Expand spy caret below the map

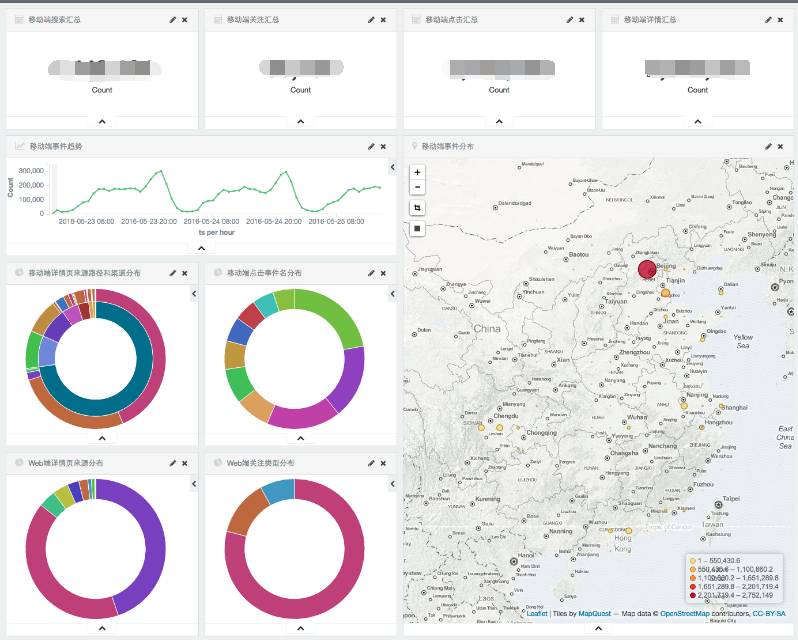click(598, 629)
